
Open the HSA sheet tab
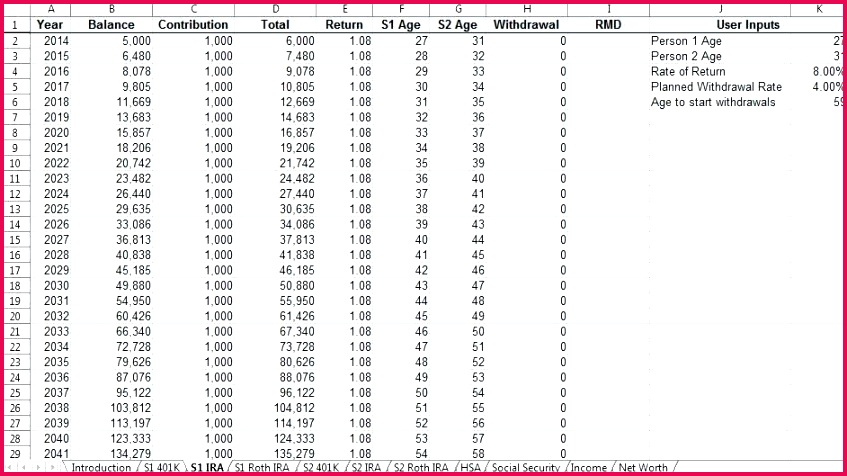point(471,468)
